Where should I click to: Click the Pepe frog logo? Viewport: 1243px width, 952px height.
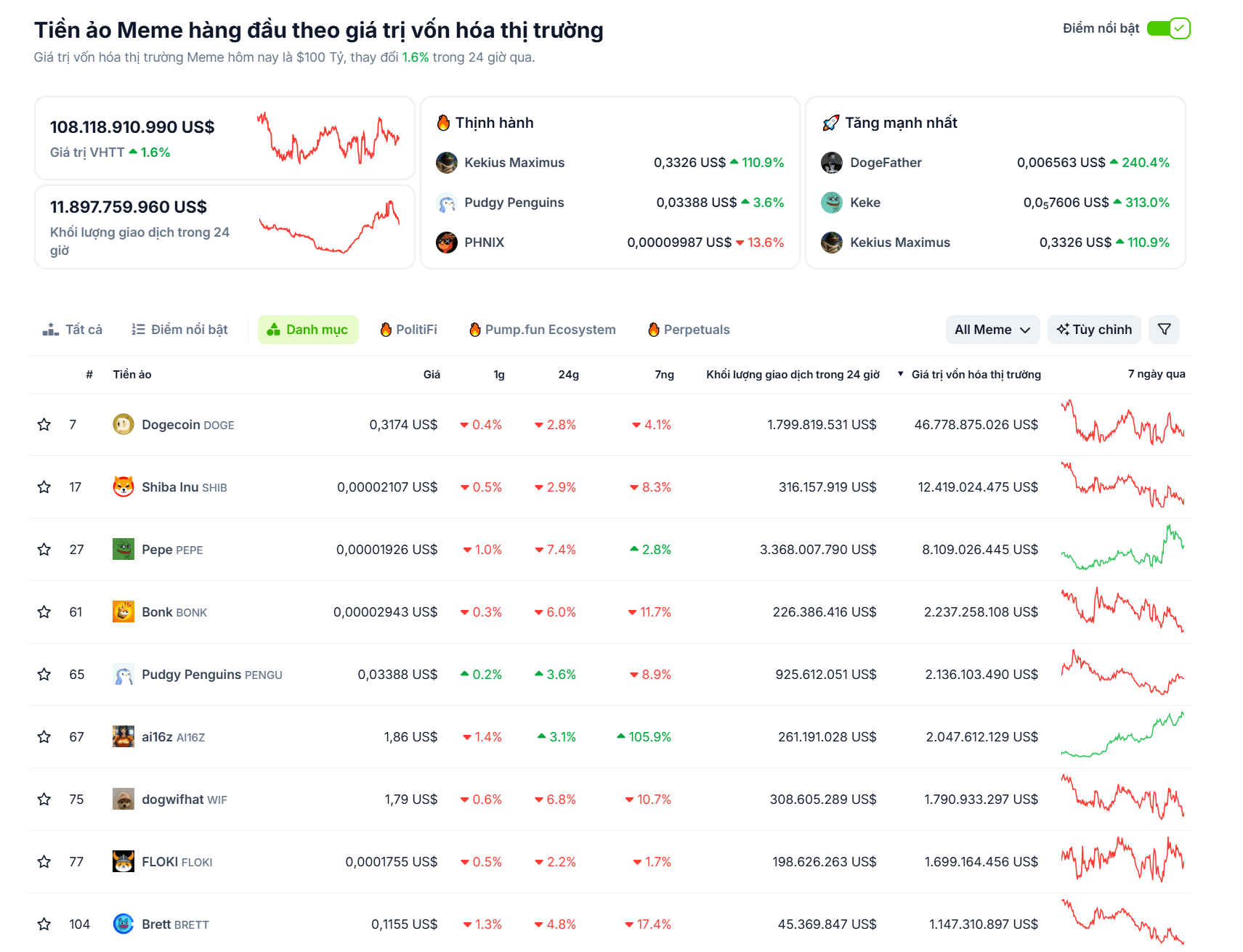coord(124,549)
